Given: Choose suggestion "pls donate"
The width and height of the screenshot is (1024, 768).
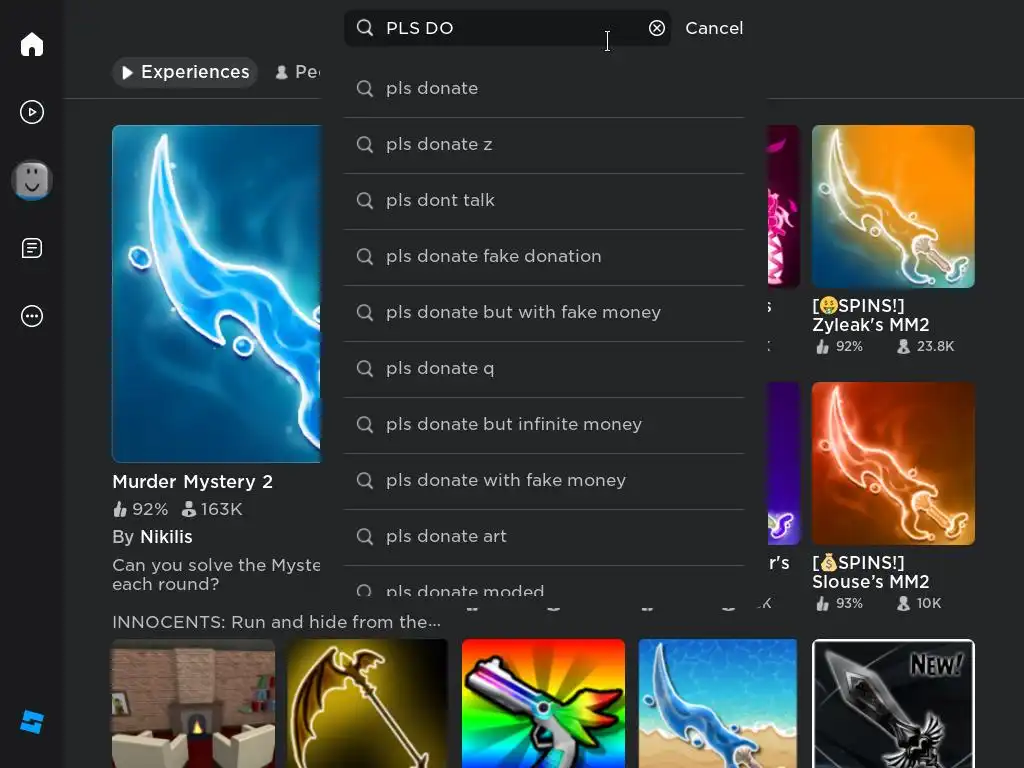Looking at the screenshot, I should pos(544,89).
